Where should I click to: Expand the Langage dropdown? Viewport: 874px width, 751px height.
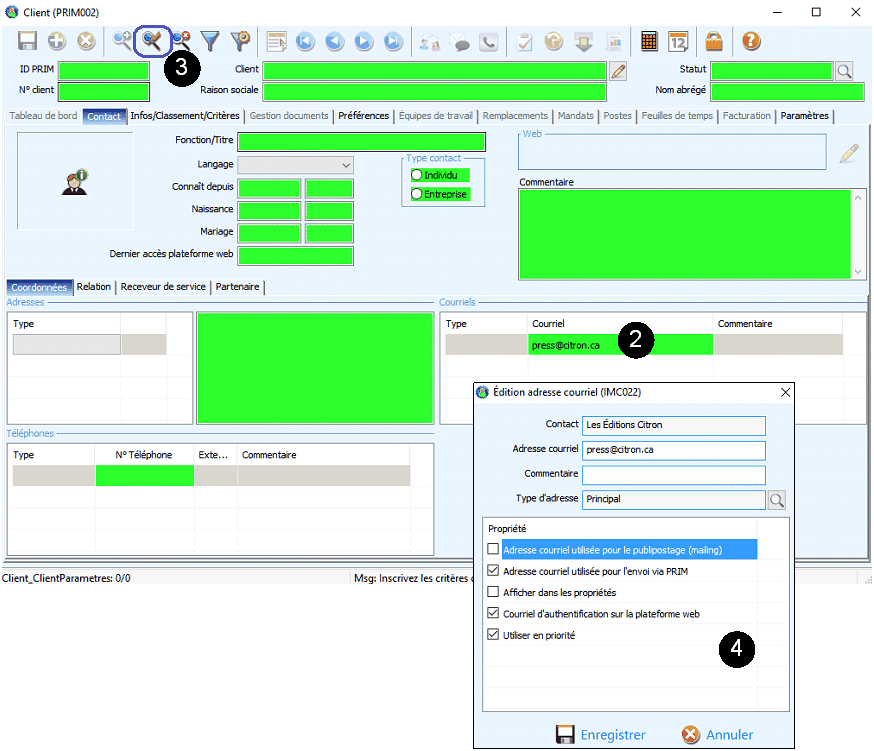click(346, 165)
